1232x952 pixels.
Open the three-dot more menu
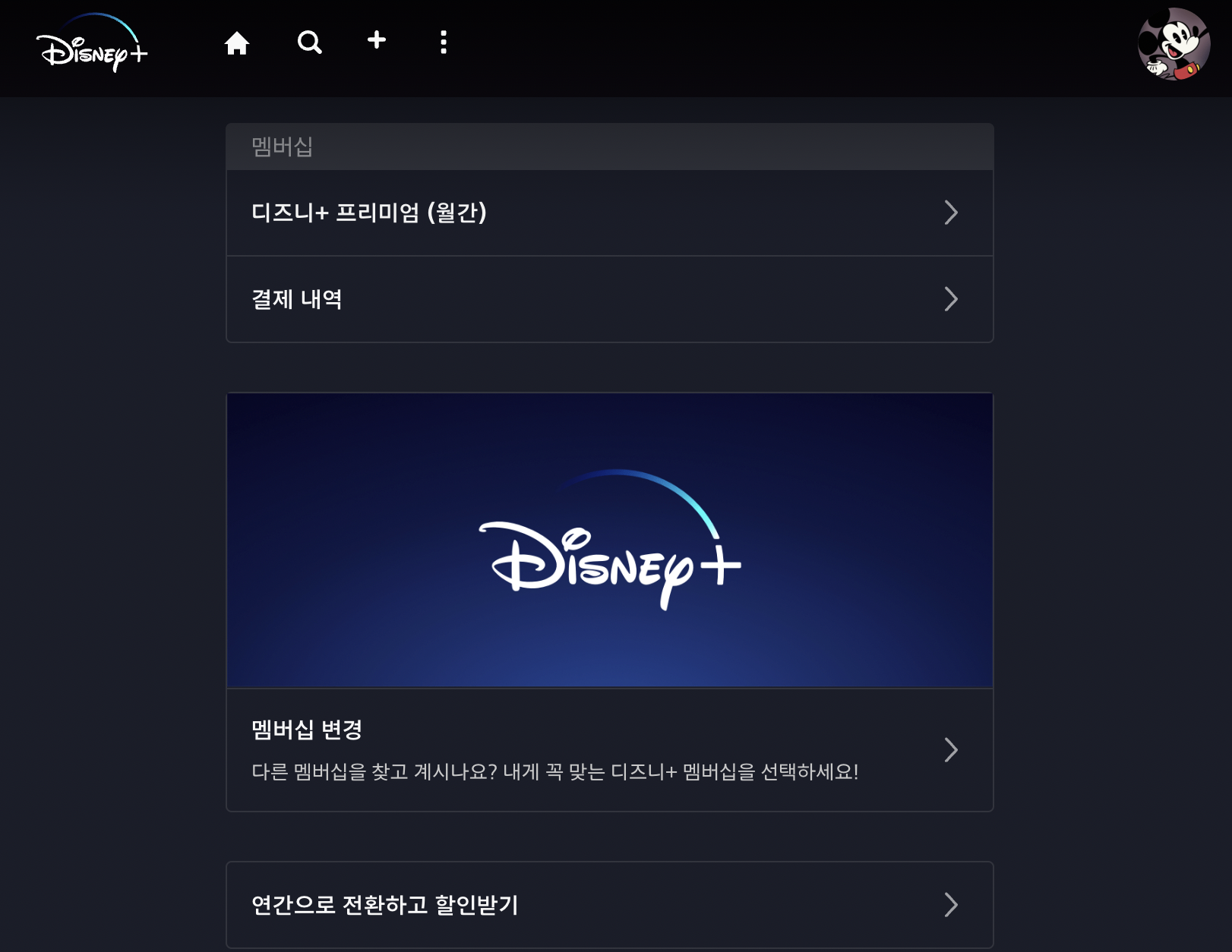coord(444,43)
